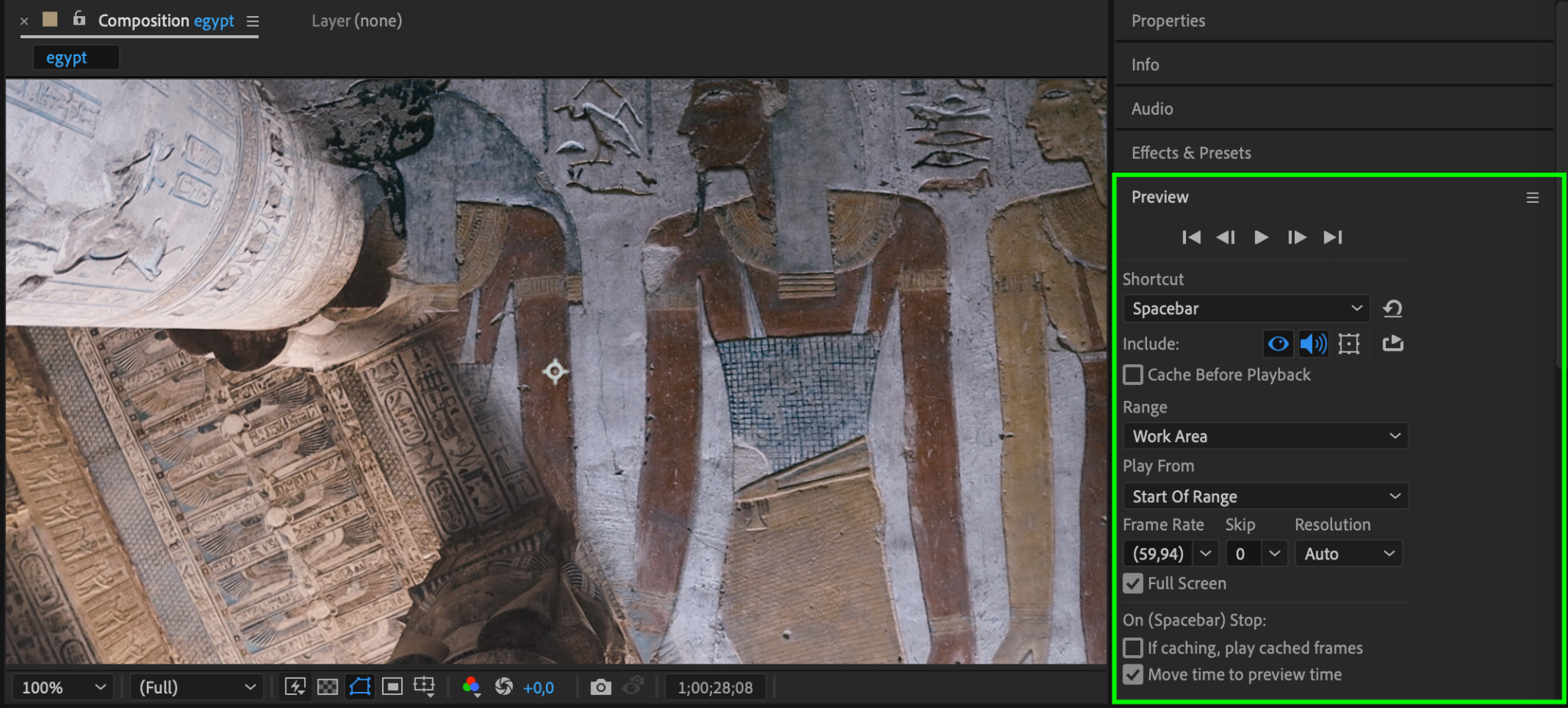Click the Fast Previews icon
This screenshot has height=708, width=1568.
click(x=295, y=687)
